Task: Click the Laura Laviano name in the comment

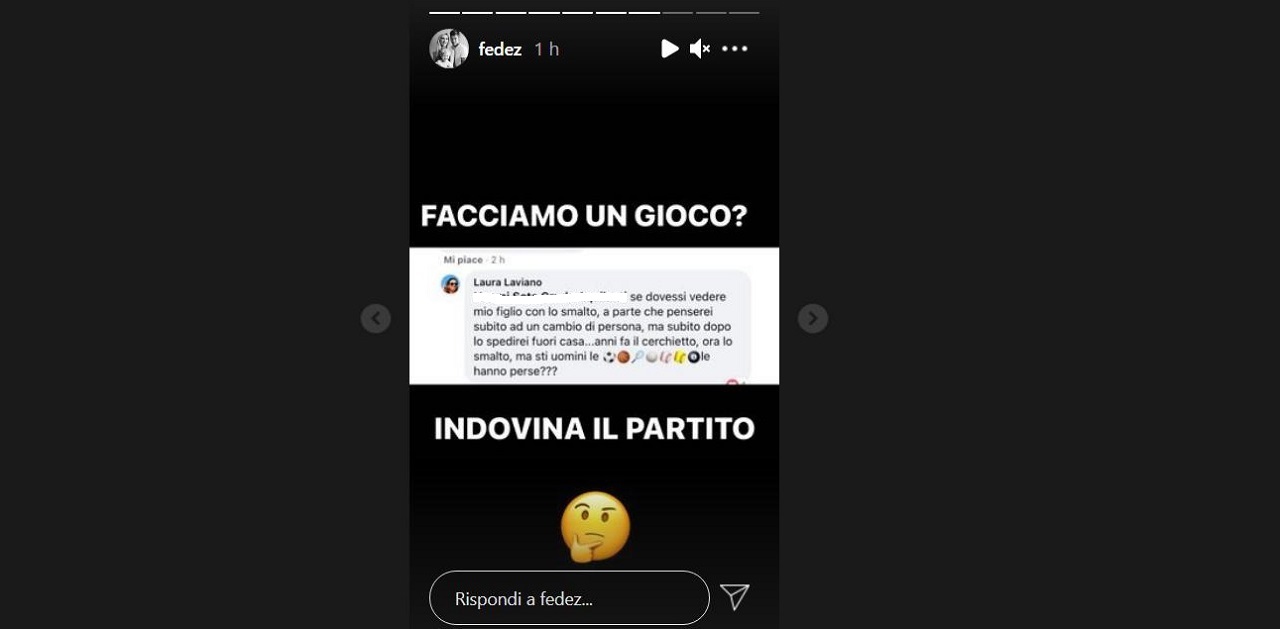Action: [507, 282]
